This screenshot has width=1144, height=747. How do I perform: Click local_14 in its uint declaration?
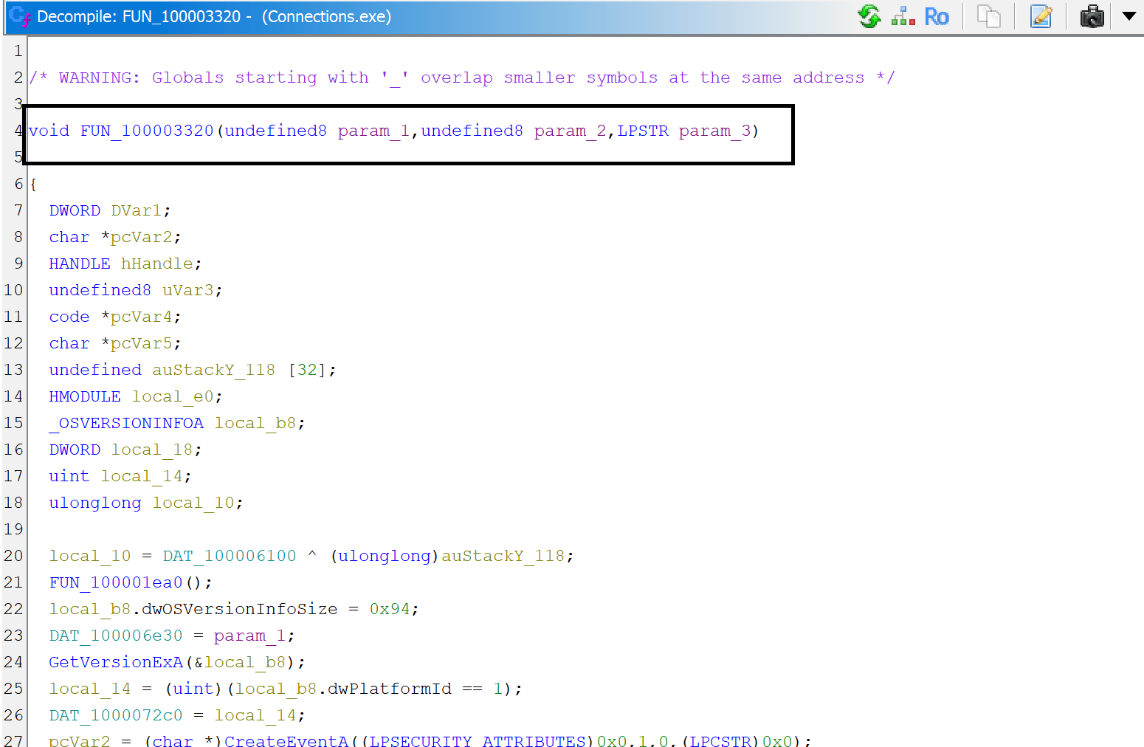142,476
